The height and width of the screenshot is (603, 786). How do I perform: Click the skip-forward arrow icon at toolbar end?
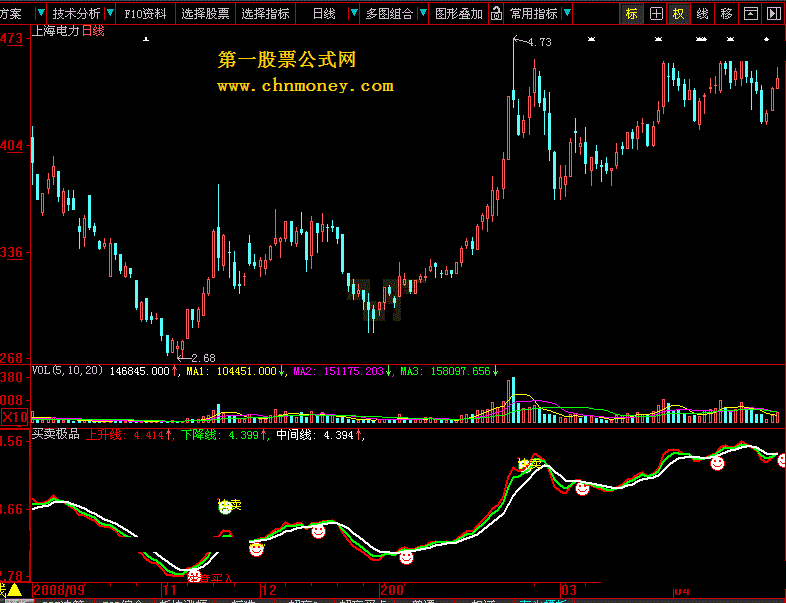[x=774, y=14]
